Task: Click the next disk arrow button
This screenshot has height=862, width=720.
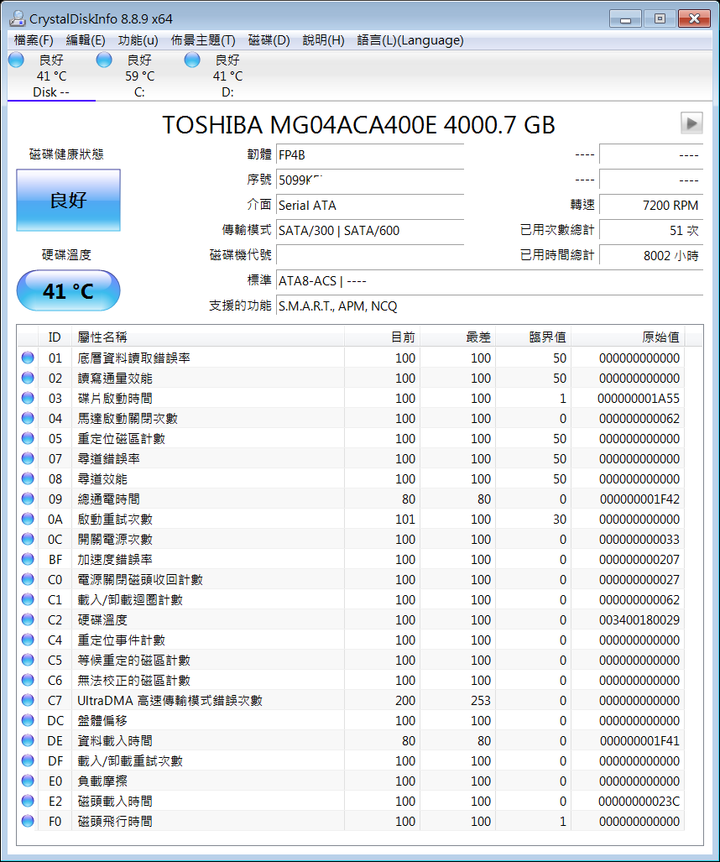Action: pos(691,123)
